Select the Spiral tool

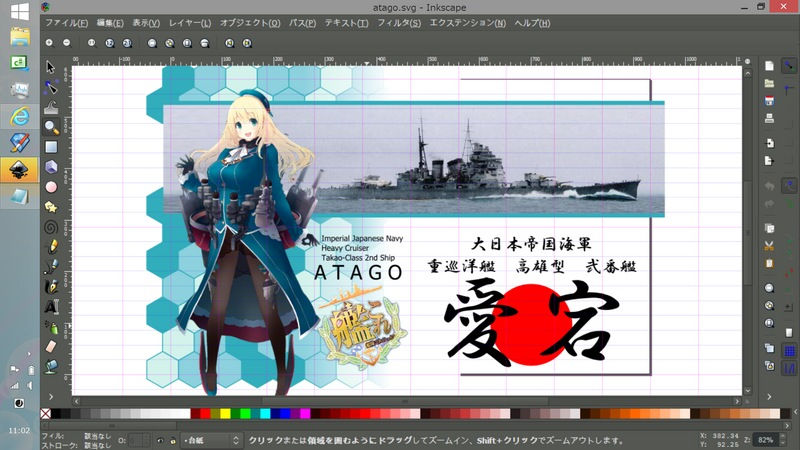click(x=51, y=227)
